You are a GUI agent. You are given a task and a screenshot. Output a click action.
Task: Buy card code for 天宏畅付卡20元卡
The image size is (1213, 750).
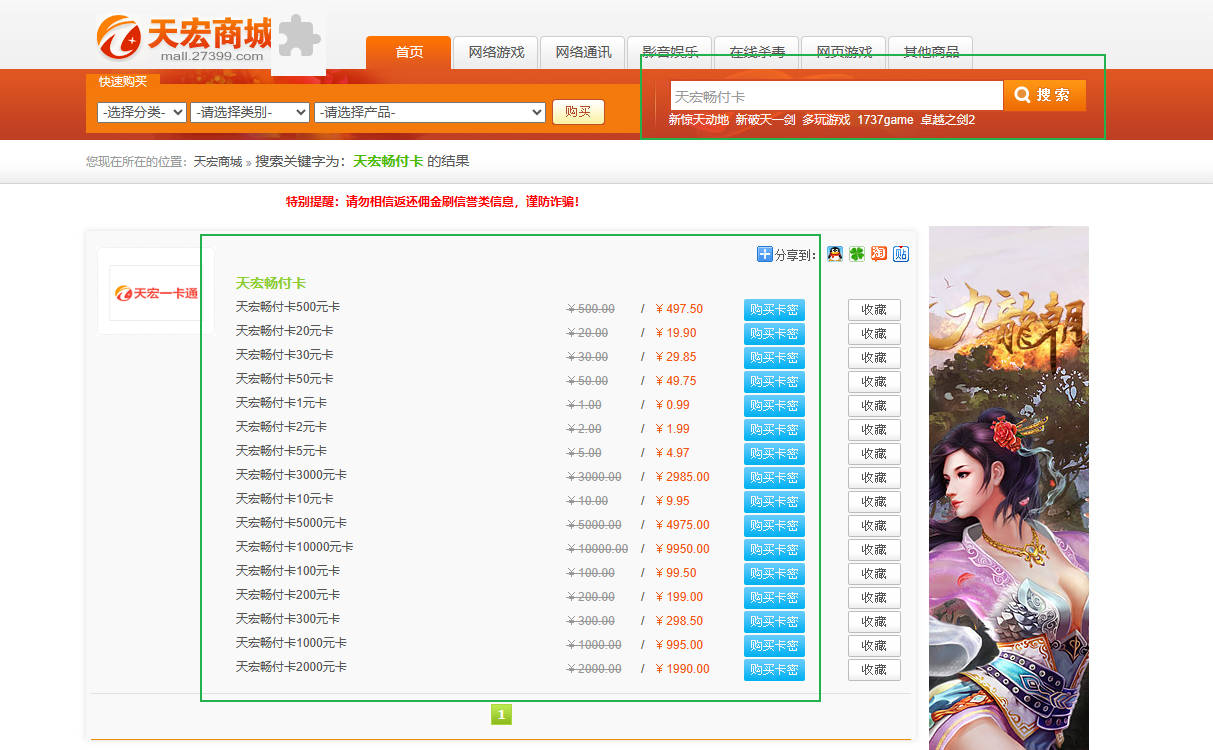[774, 334]
